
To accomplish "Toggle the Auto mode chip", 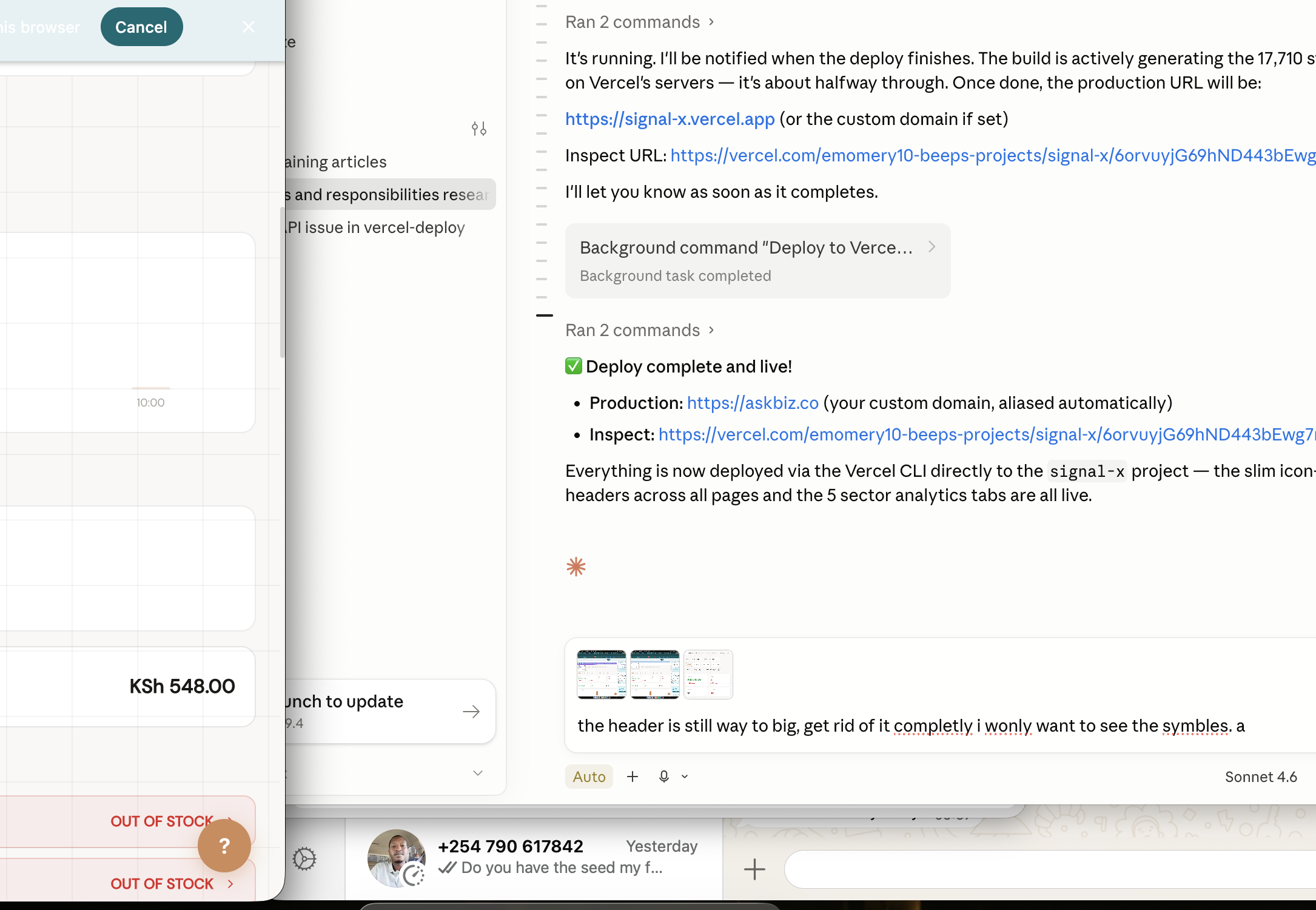I will click(589, 777).
